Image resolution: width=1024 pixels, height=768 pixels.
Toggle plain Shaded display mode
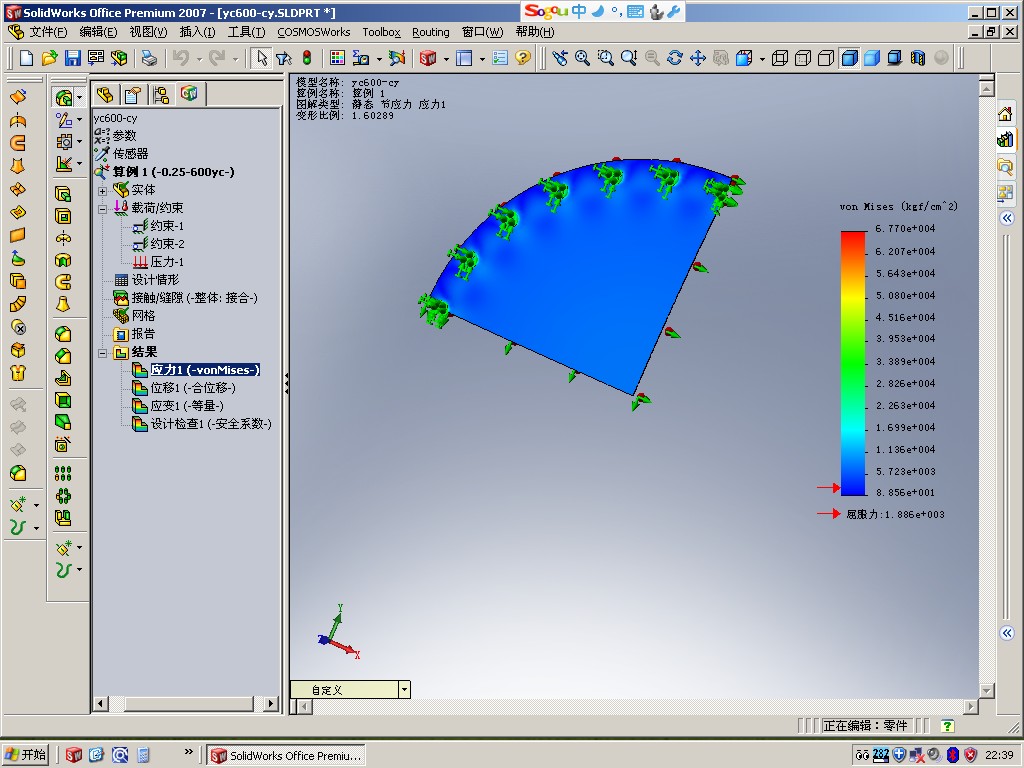click(872, 58)
